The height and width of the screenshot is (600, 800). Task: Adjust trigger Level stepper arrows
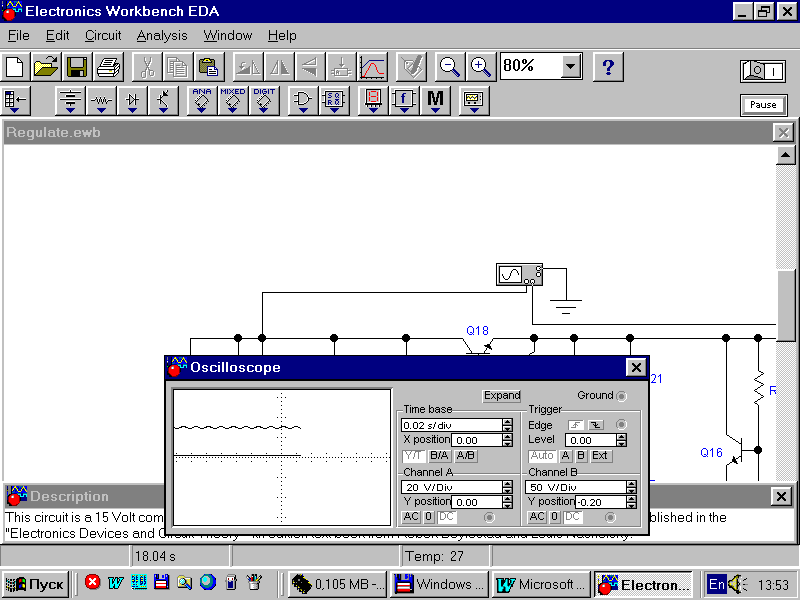tap(621, 440)
